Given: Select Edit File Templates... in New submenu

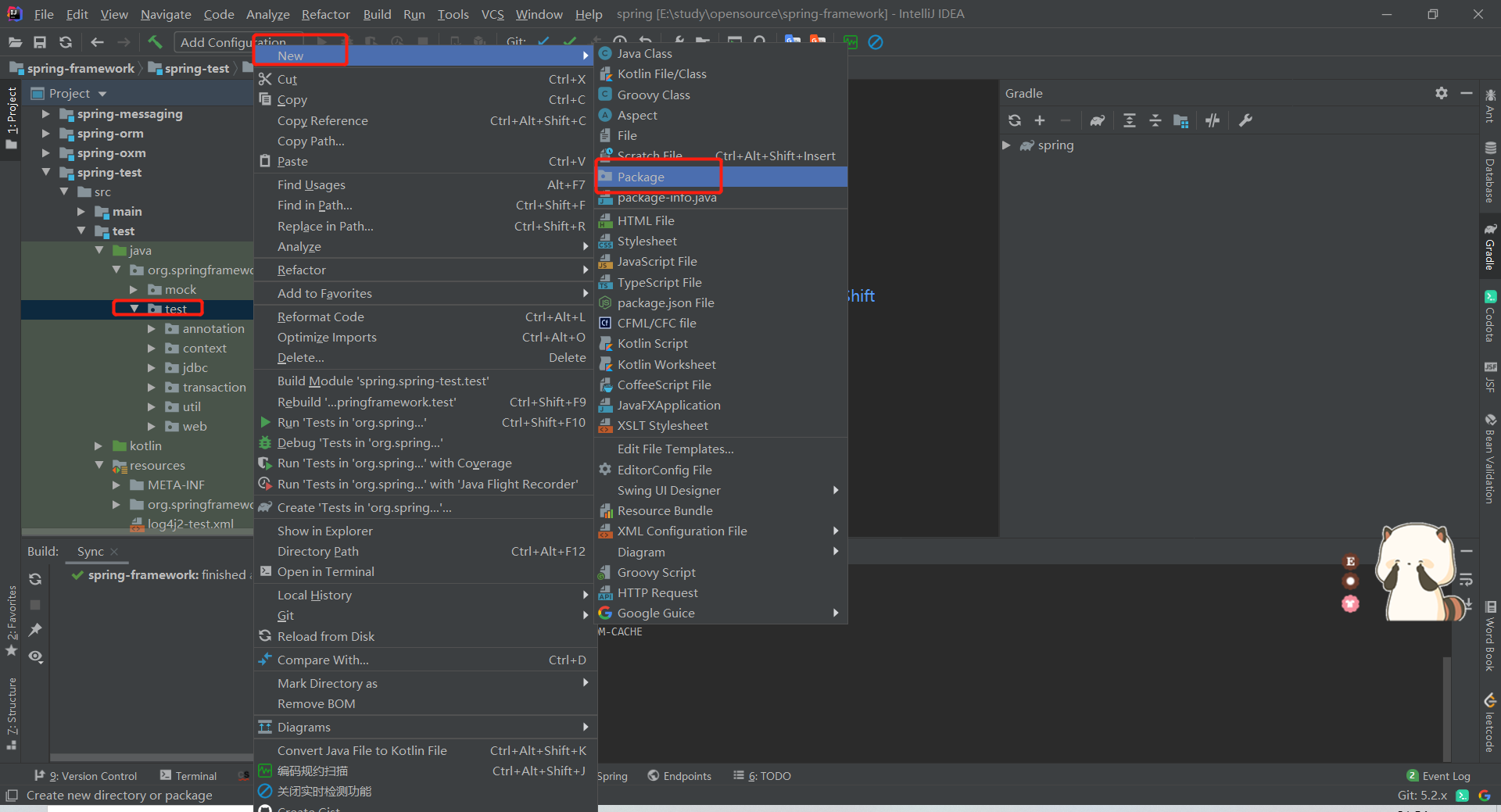Looking at the screenshot, I should coord(721,449).
